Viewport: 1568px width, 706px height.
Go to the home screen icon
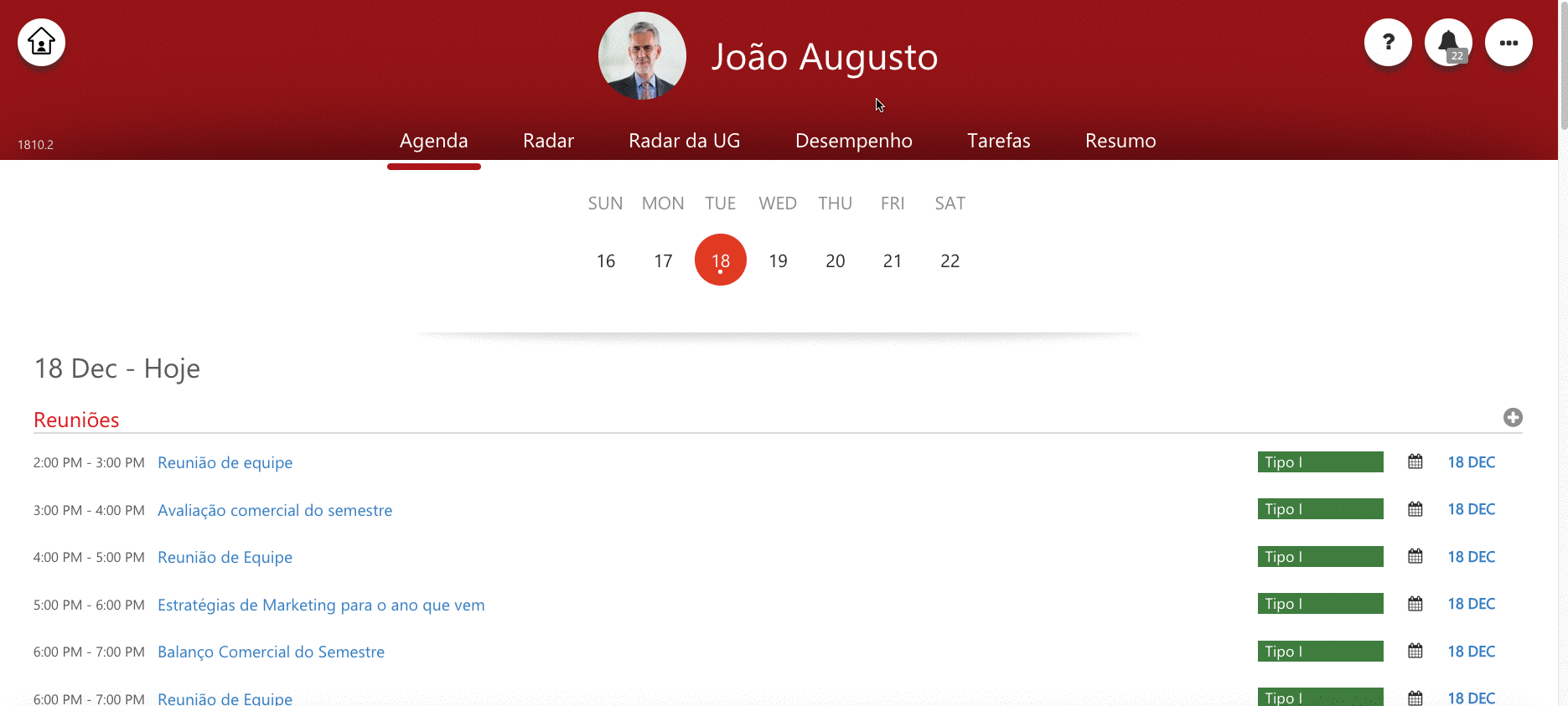click(41, 42)
